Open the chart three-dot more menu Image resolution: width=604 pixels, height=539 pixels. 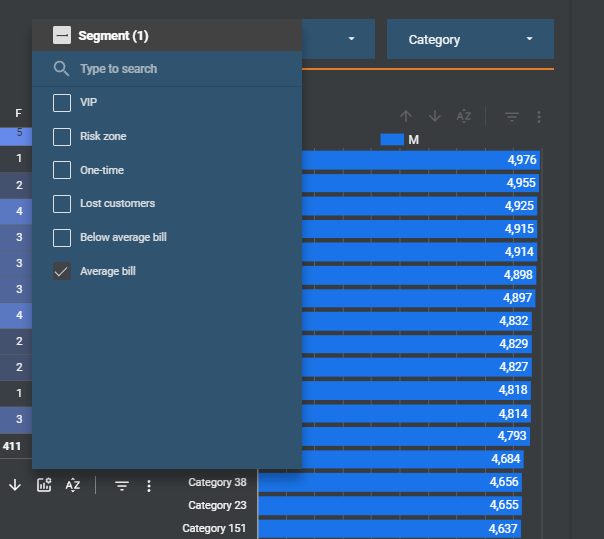point(539,117)
